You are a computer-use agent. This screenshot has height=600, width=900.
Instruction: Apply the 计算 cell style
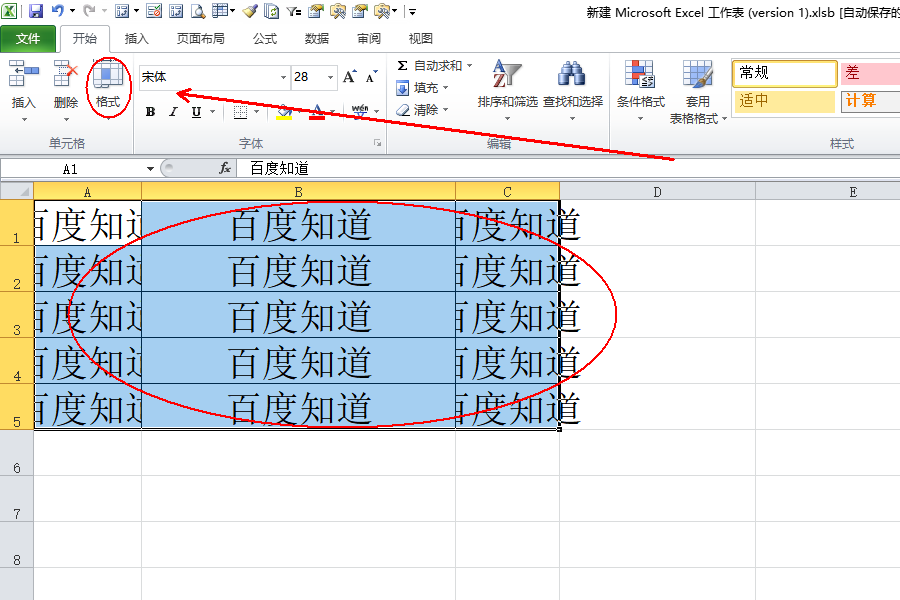coord(871,101)
